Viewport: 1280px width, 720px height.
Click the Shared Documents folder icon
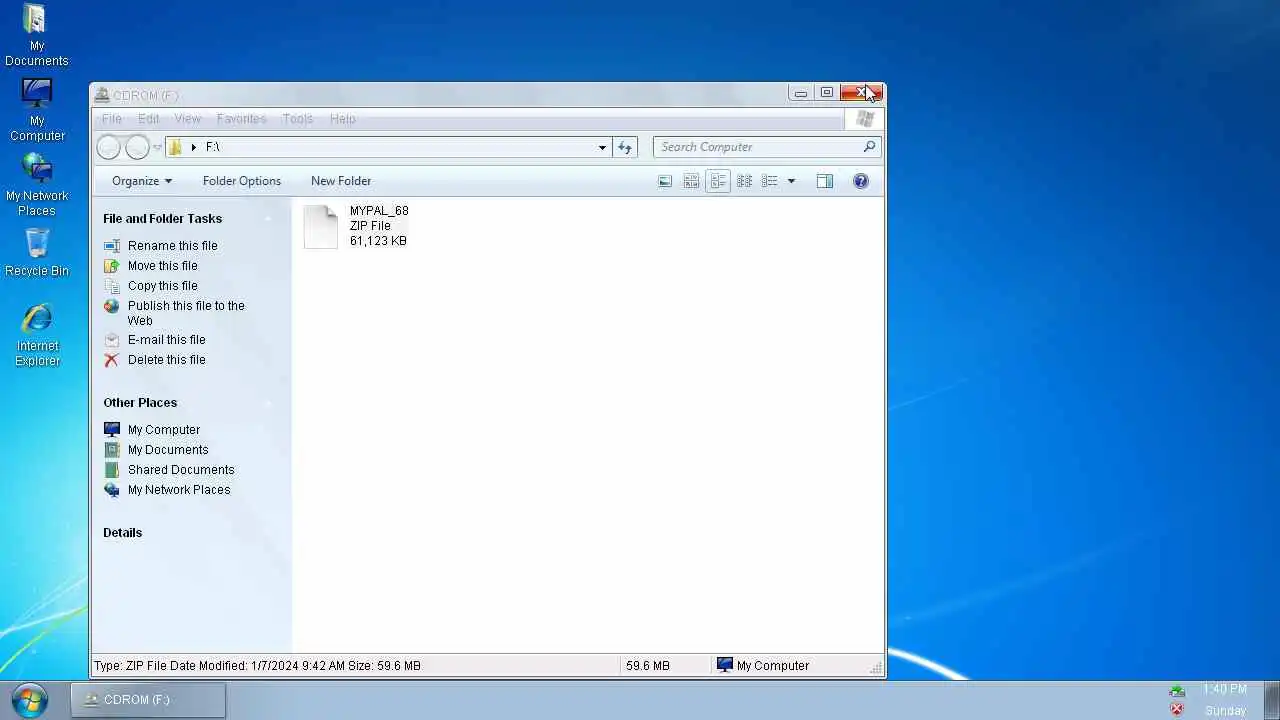[x=112, y=470]
